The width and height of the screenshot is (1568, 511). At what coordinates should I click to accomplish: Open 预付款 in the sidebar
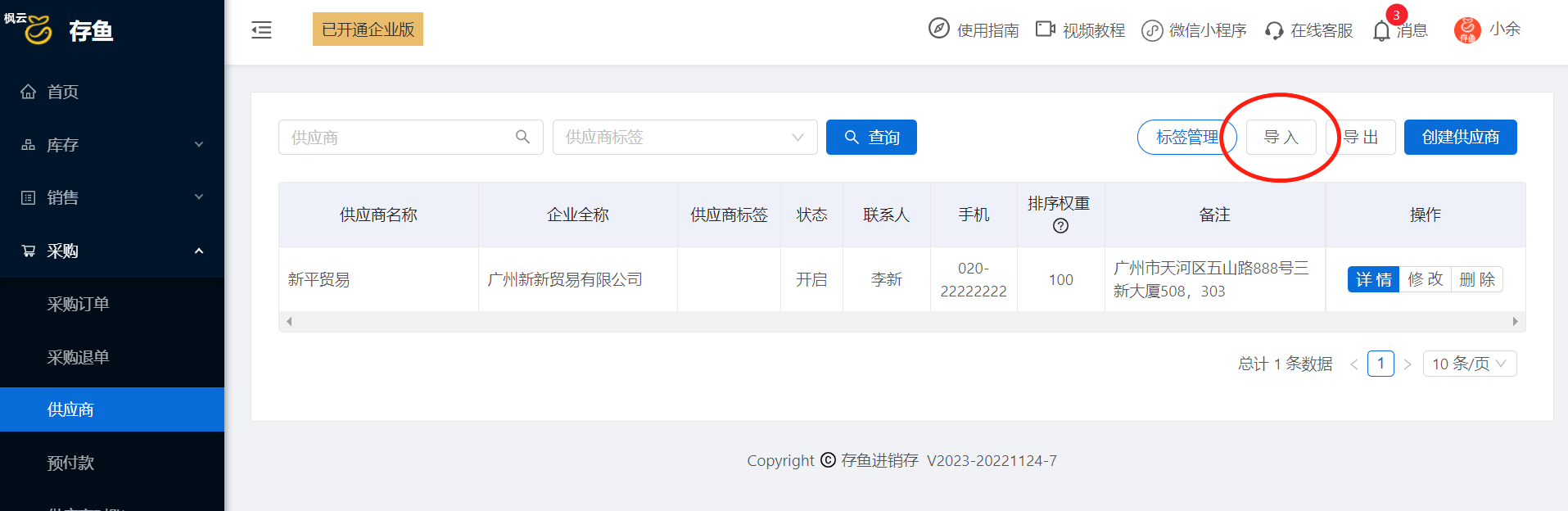[x=112, y=463]
